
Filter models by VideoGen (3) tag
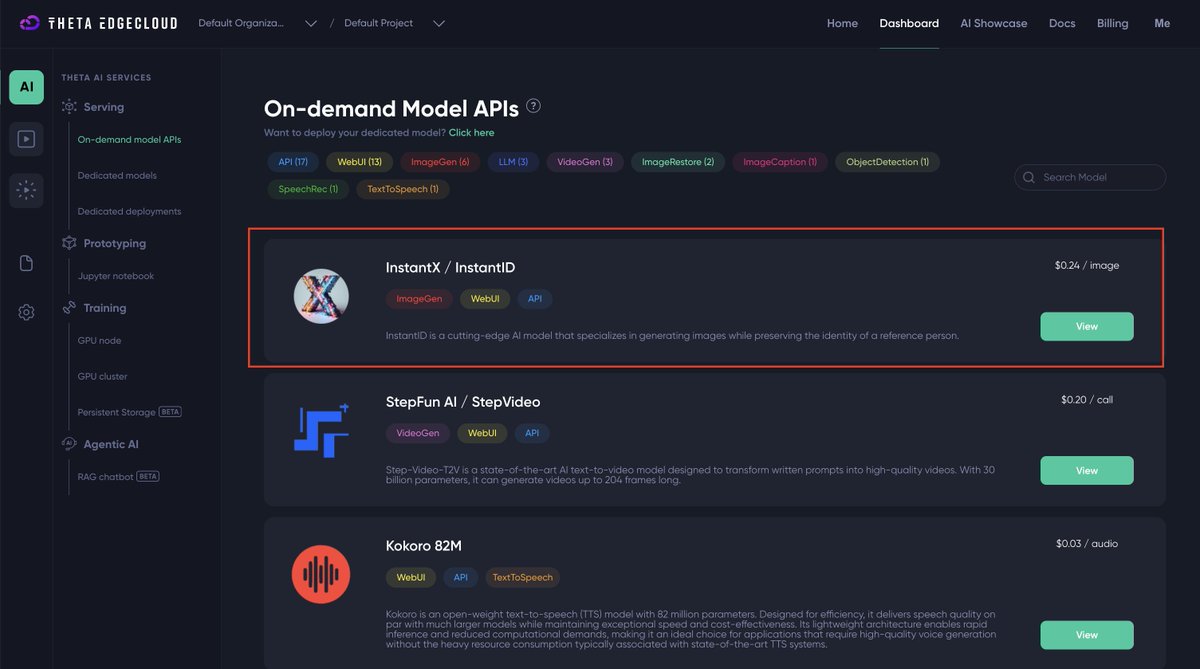point(585,162)
